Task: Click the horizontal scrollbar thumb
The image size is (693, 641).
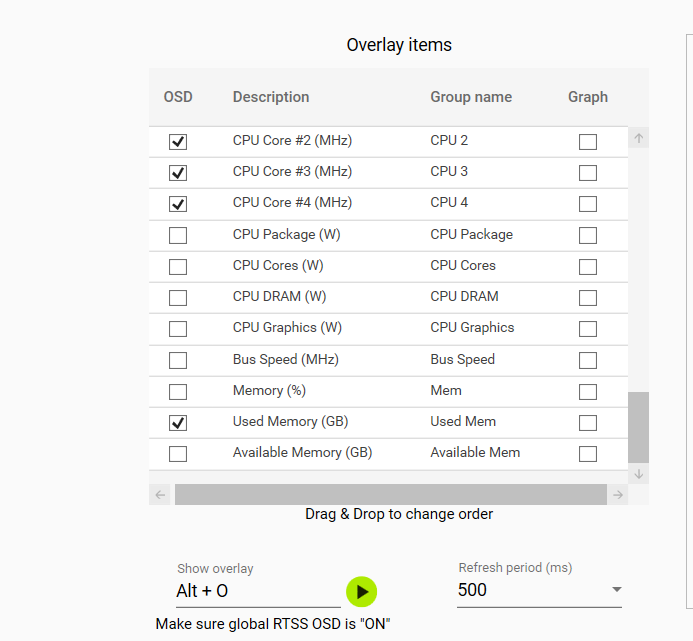Action: click(390, 495)
